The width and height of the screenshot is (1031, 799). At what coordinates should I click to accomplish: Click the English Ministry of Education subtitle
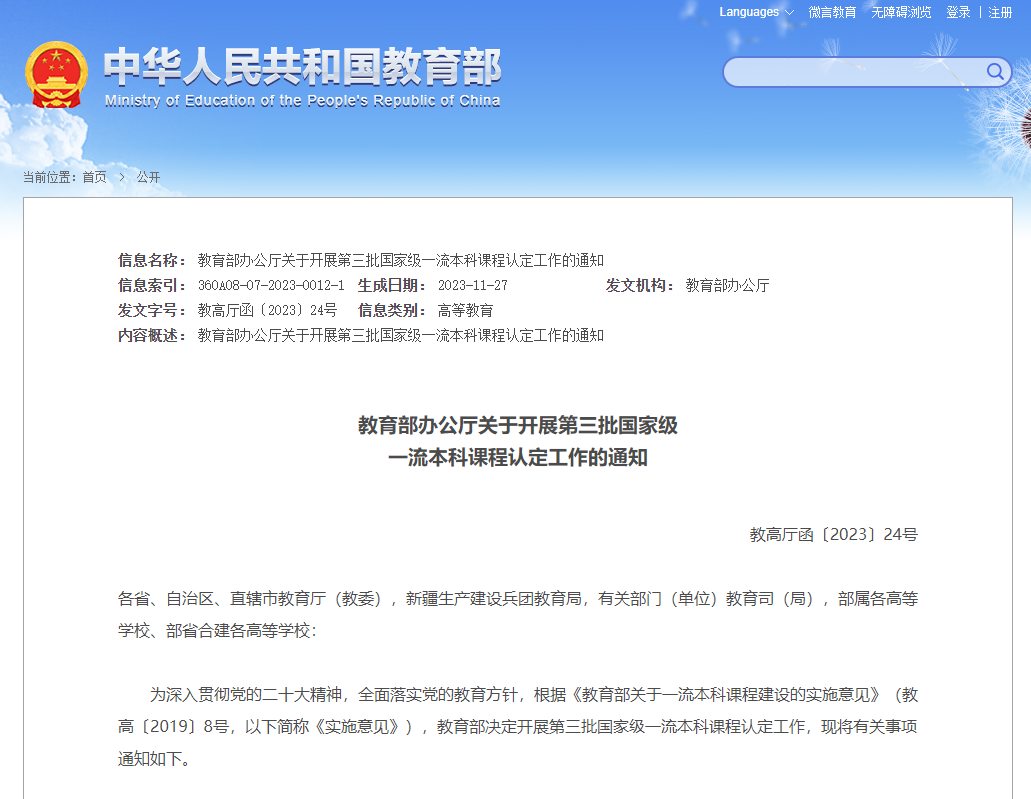click(x=302, y=101)
